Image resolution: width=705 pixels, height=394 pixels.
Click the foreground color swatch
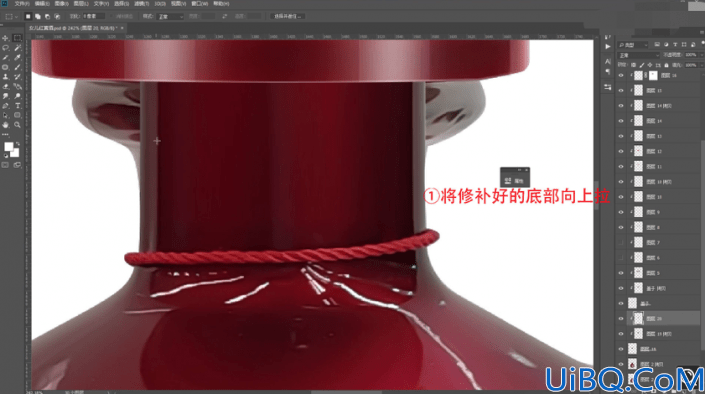point(8,147)
